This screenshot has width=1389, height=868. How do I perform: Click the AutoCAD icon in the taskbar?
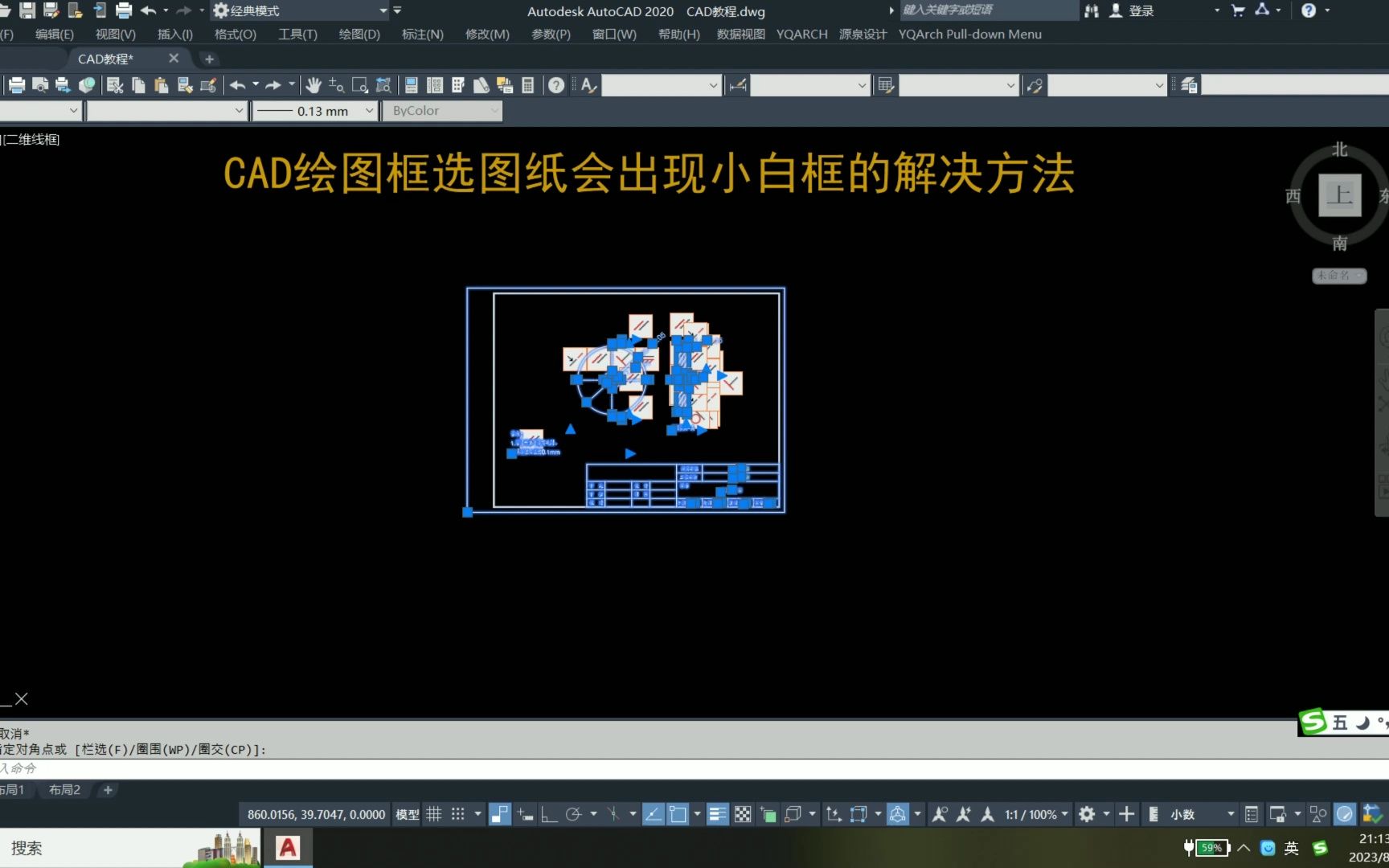pos(288,848)
